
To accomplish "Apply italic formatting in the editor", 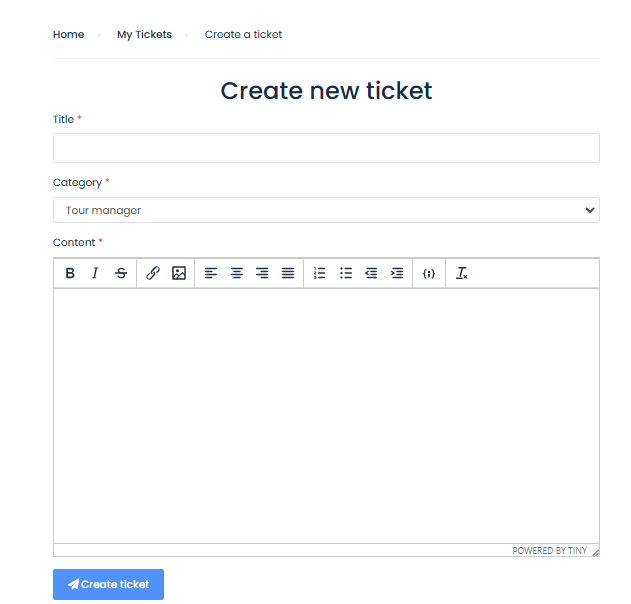I will tap(95, 273).
